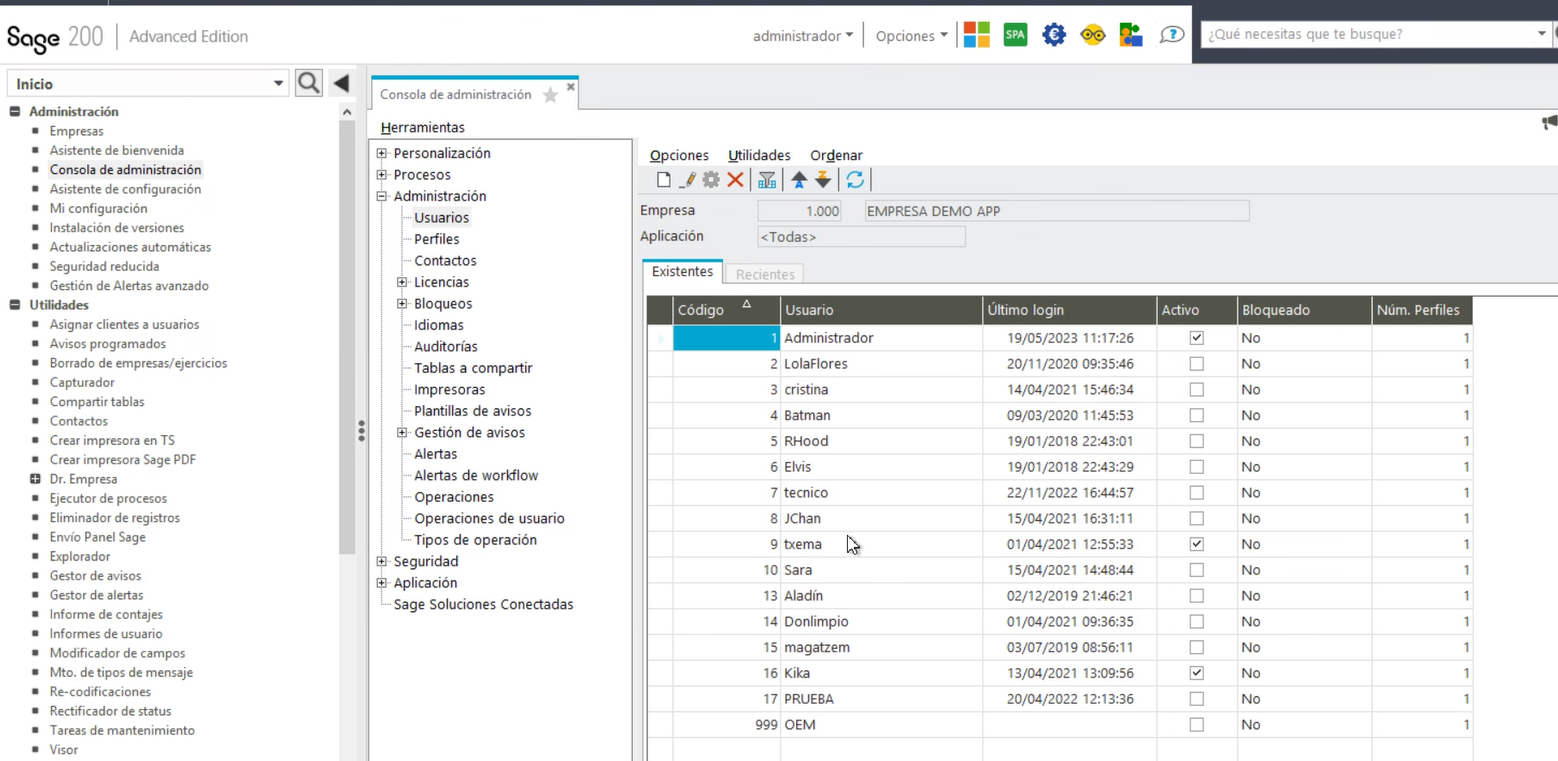Image resolution: width=1558 pixels, height=761 pixels.
Task: Click the magnifier search icon beside Inicio
Action: [x=309, y=83]
